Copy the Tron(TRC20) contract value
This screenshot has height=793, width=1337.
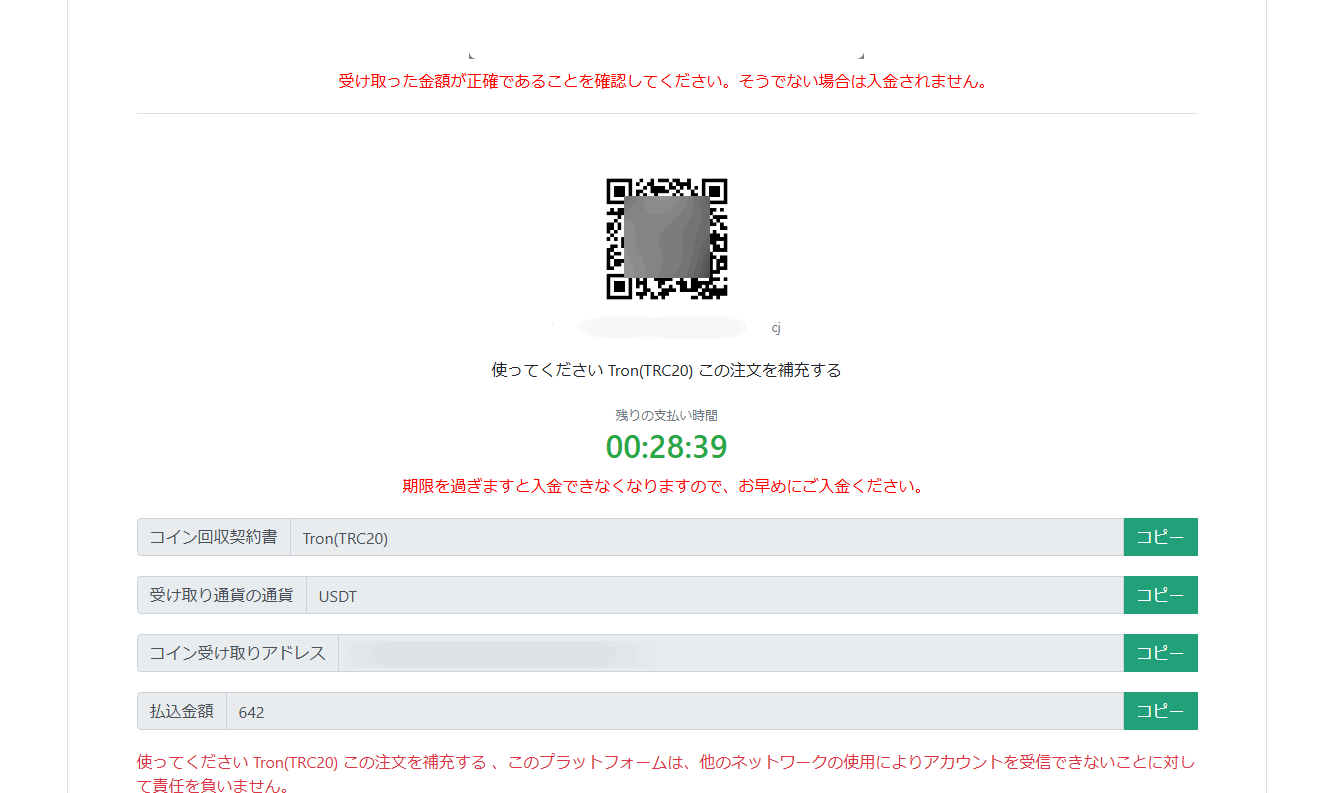pos(1160,537)
